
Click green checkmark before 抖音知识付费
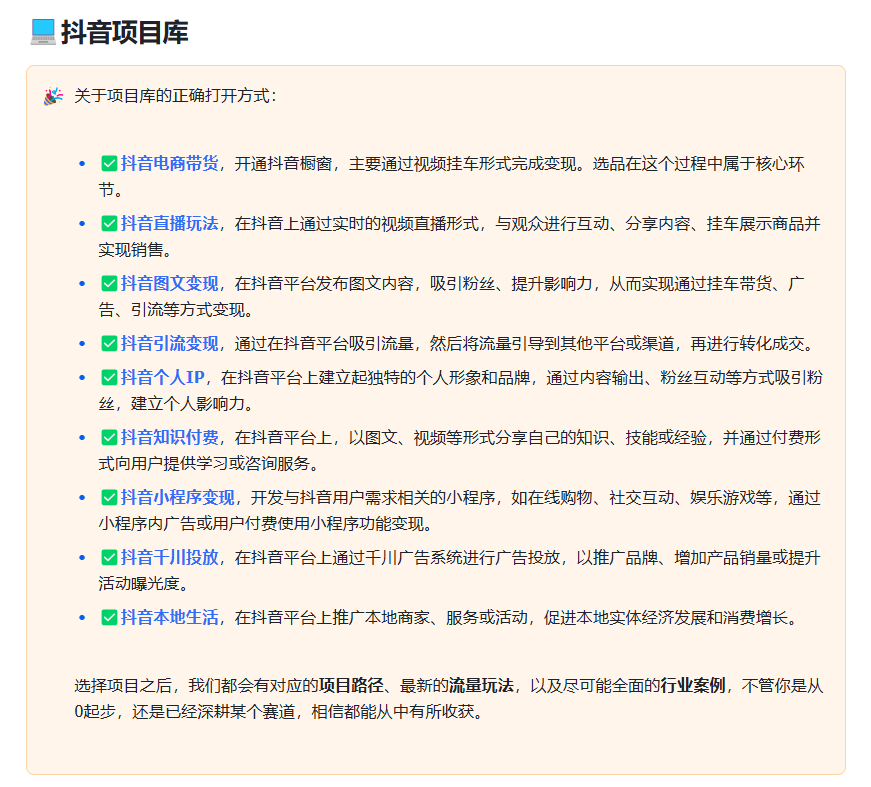pos(109,438)
